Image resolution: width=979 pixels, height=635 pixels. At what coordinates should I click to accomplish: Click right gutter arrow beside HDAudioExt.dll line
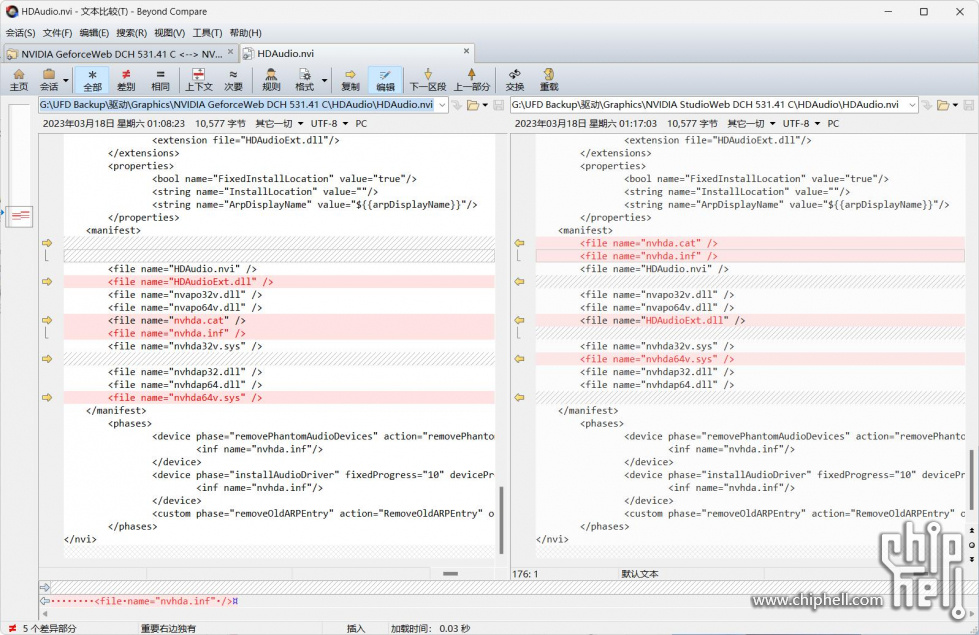click(x=519, y=320)
